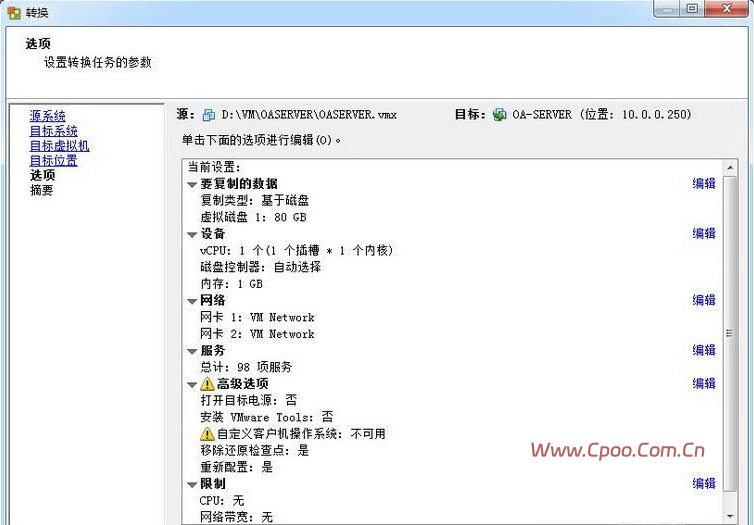Edit the 限制 settings

tap(704, 483)
